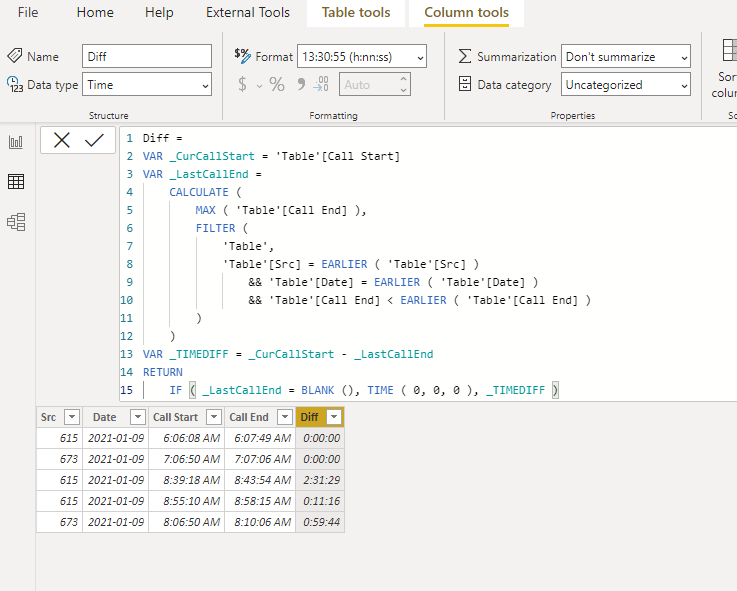Toggle thousands separator comma icon
This screenshot has height=591, width=737.
301,85
